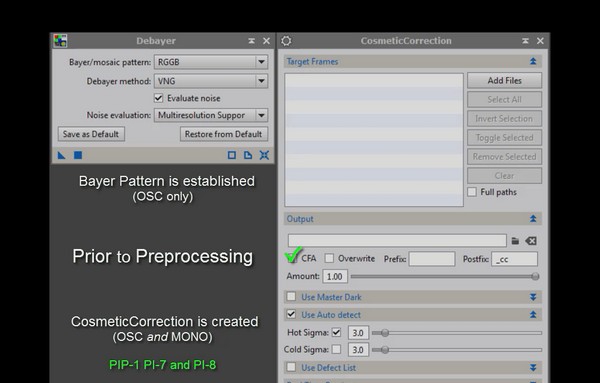Enable the Overwrite checkbox

(329, 258)
